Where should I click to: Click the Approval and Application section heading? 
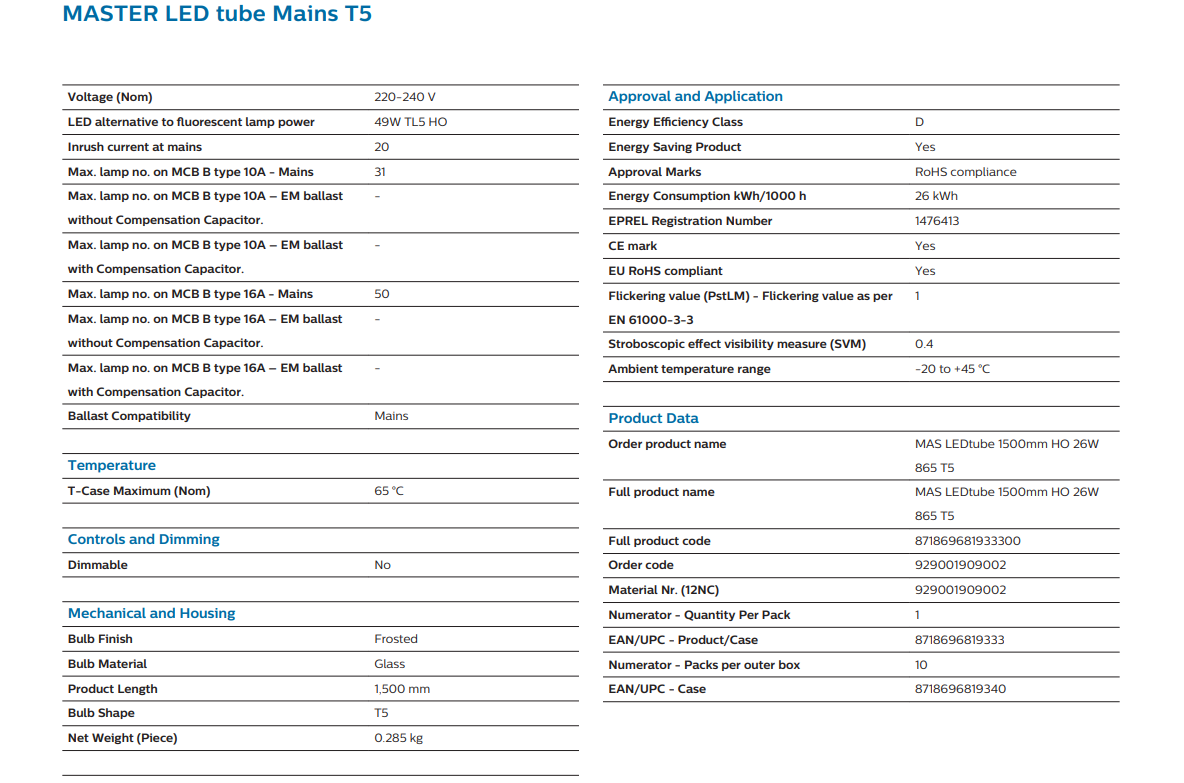point(695,97)
